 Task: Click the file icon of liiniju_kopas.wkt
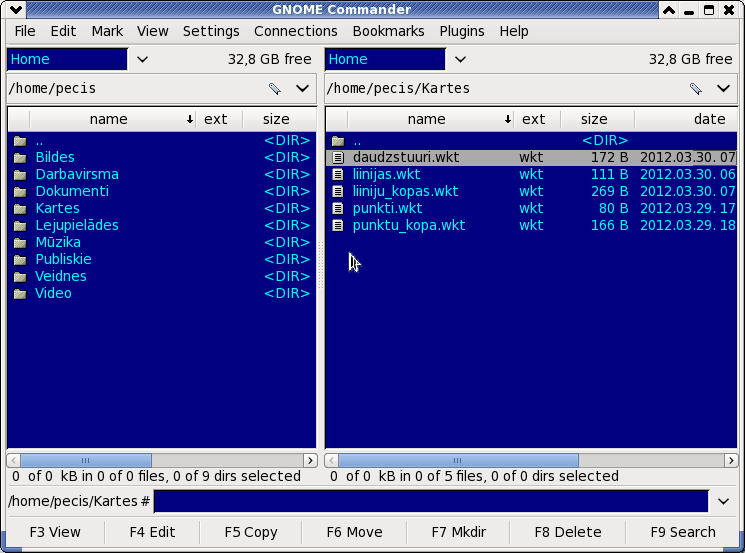pos(338,191)
